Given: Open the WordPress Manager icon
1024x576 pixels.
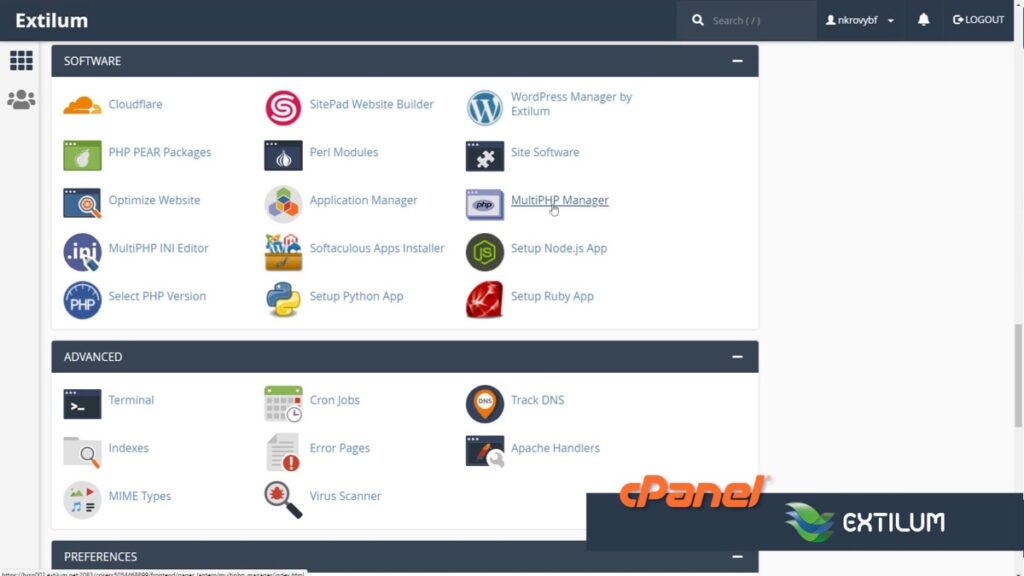Looking at the screenshot, I should (x=485, y=108).
